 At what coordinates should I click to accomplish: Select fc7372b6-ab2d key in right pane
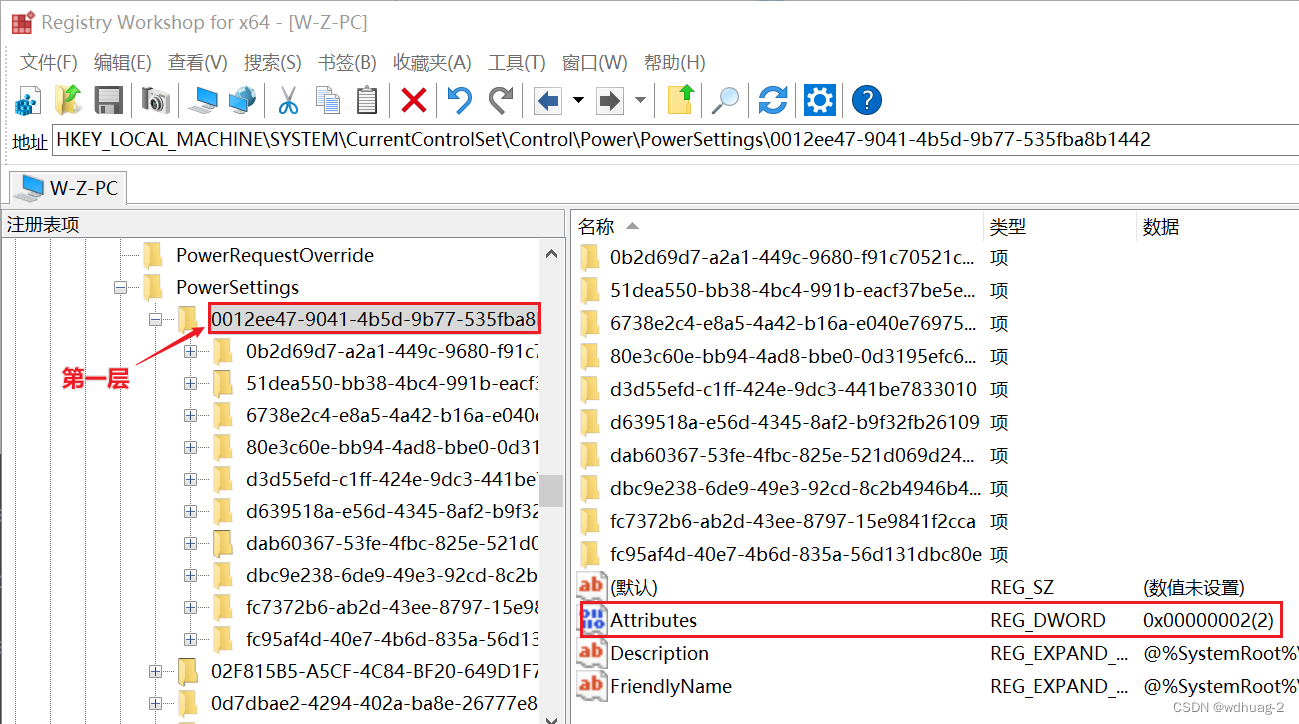pos(794,521)
